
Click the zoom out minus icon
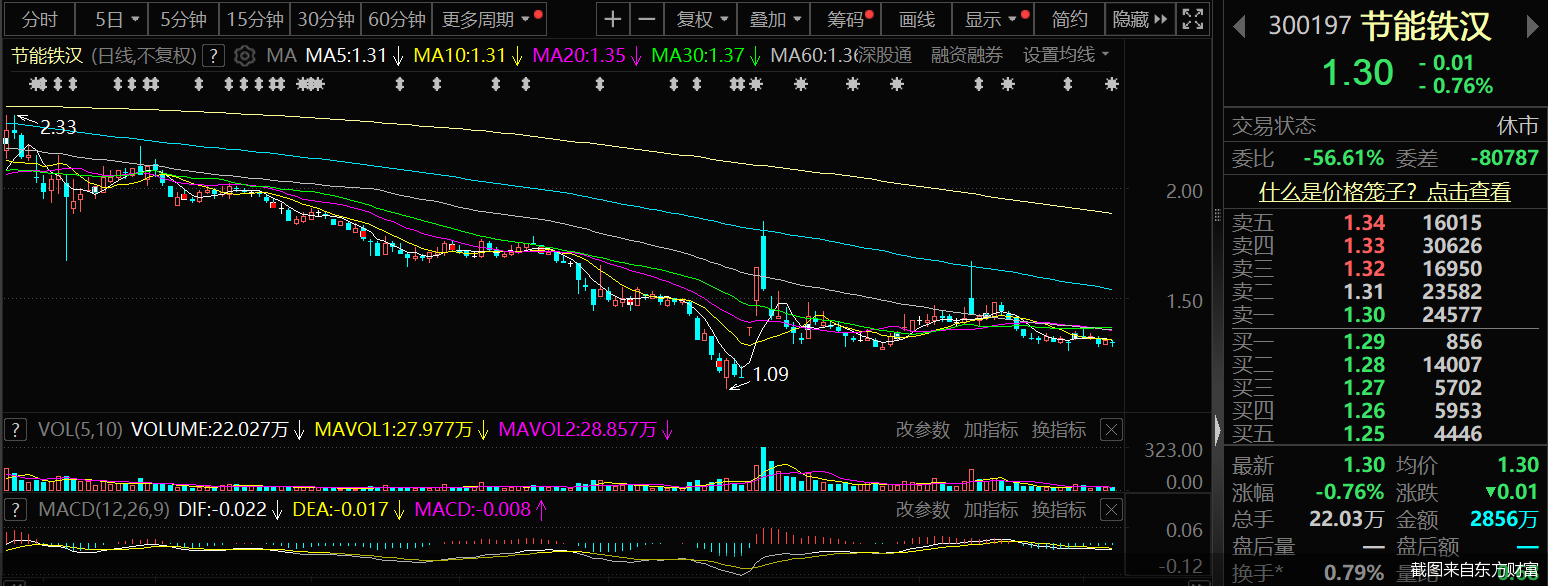pos(648,19)
